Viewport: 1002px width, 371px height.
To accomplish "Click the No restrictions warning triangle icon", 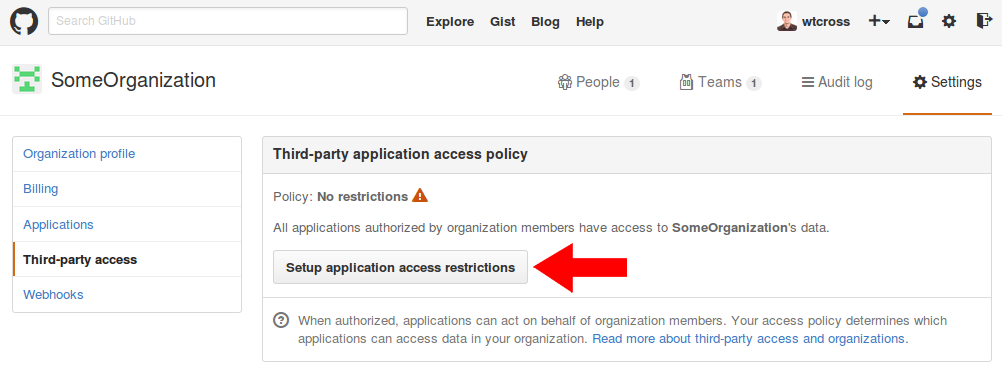I will tap(420, 195).
